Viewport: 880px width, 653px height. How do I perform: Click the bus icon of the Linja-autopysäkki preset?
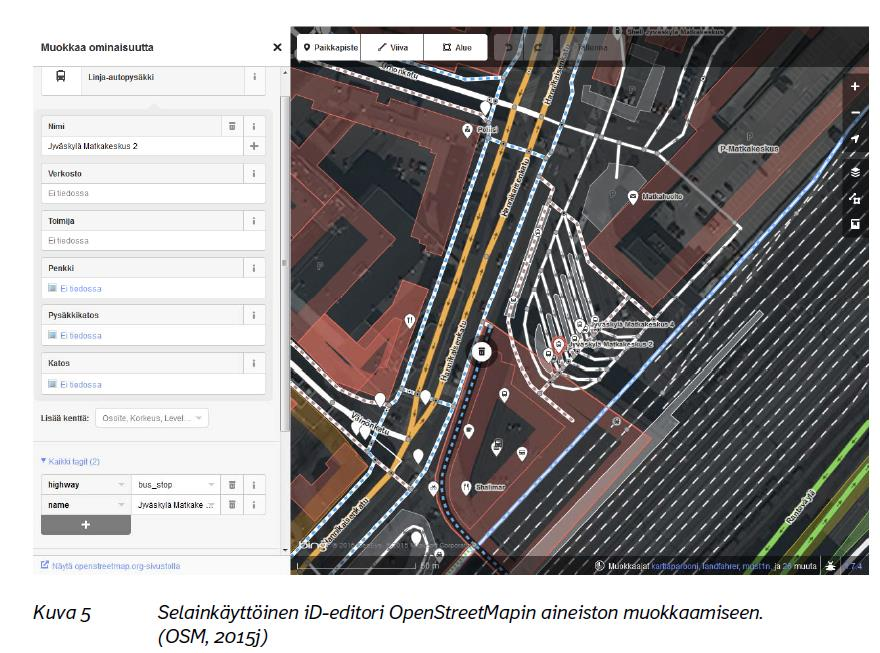61,76
